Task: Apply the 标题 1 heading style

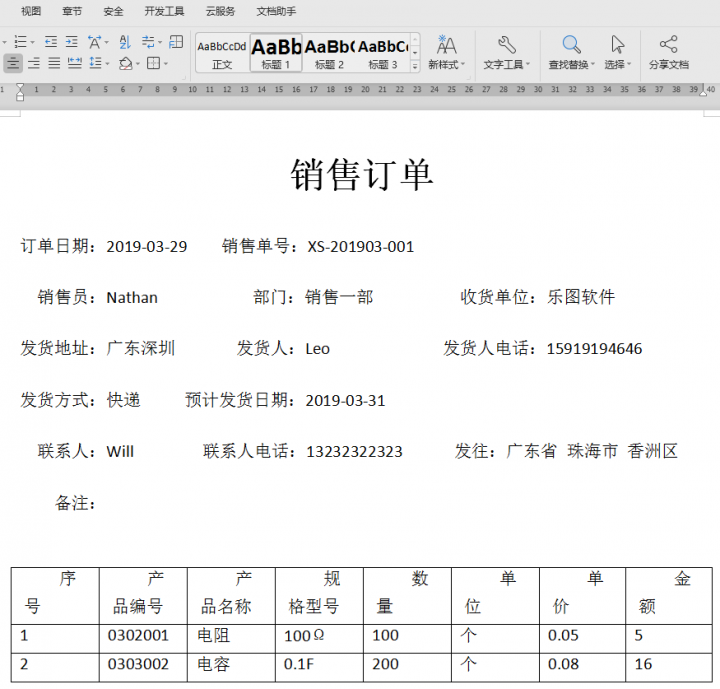Action: pyautogui.click(x=276, y=53)
